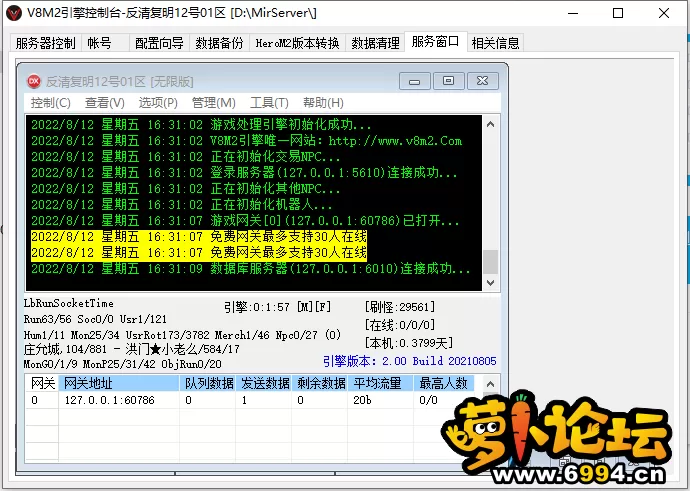Screen dimensions: 690x491
Task: Click the log scrollbar thumb
Action: (x=491, y=262)
